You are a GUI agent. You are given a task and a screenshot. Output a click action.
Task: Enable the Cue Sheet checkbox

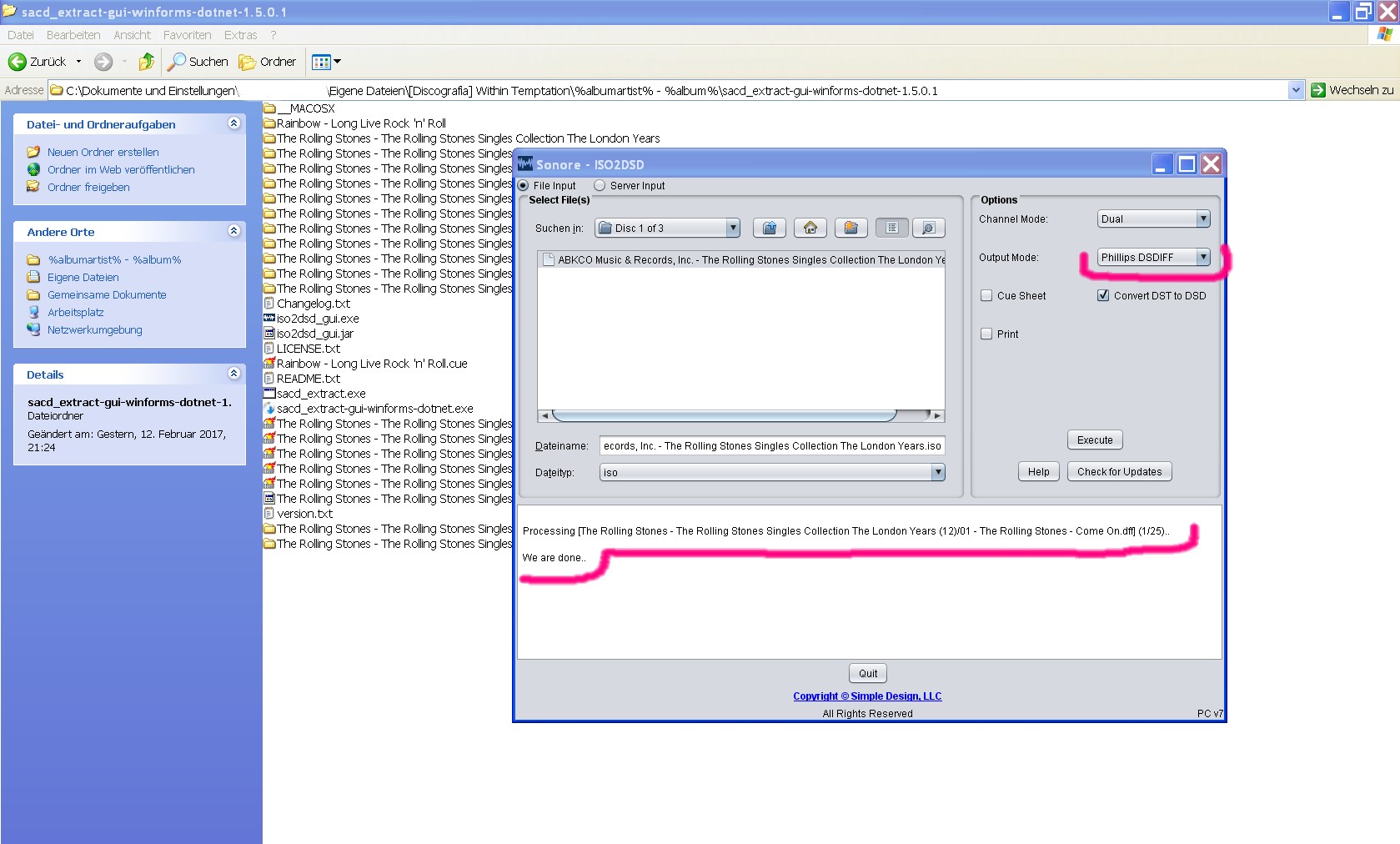pyautogui.click(x=986, y=295)
